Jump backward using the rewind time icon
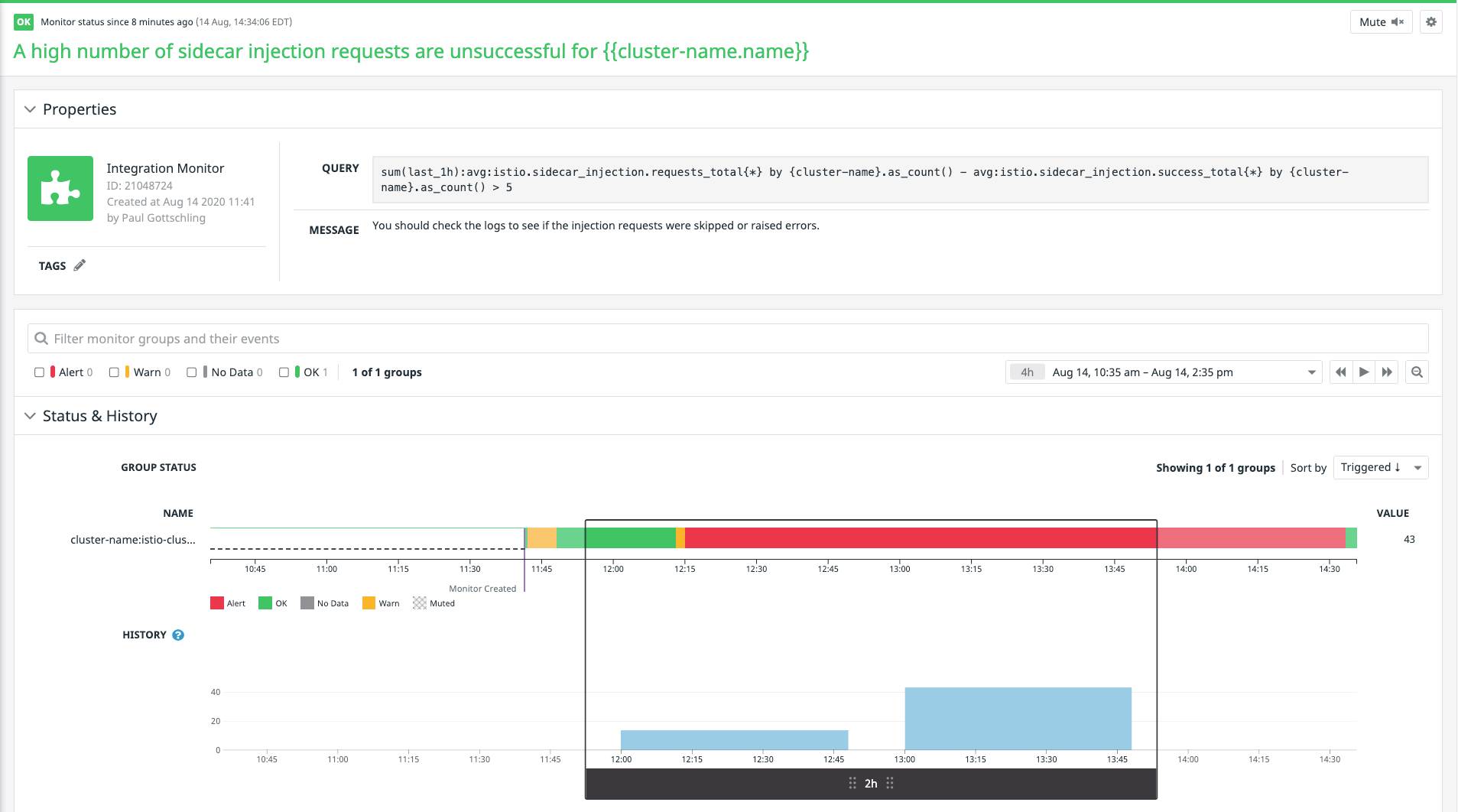The image size is (1458, 812). click(x=1341, y=372)
